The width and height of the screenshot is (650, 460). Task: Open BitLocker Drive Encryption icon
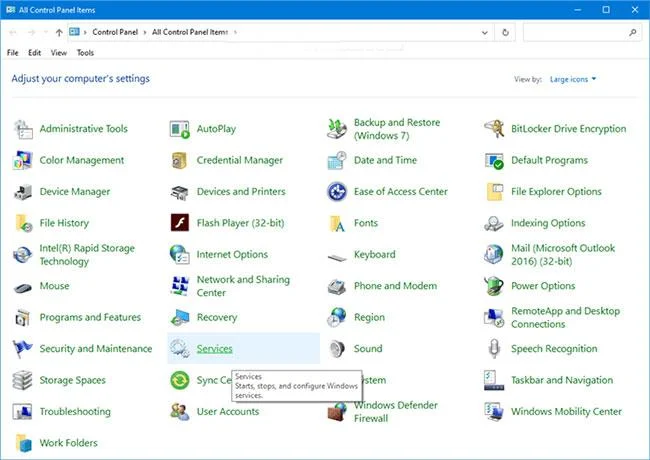pos(494,129)
